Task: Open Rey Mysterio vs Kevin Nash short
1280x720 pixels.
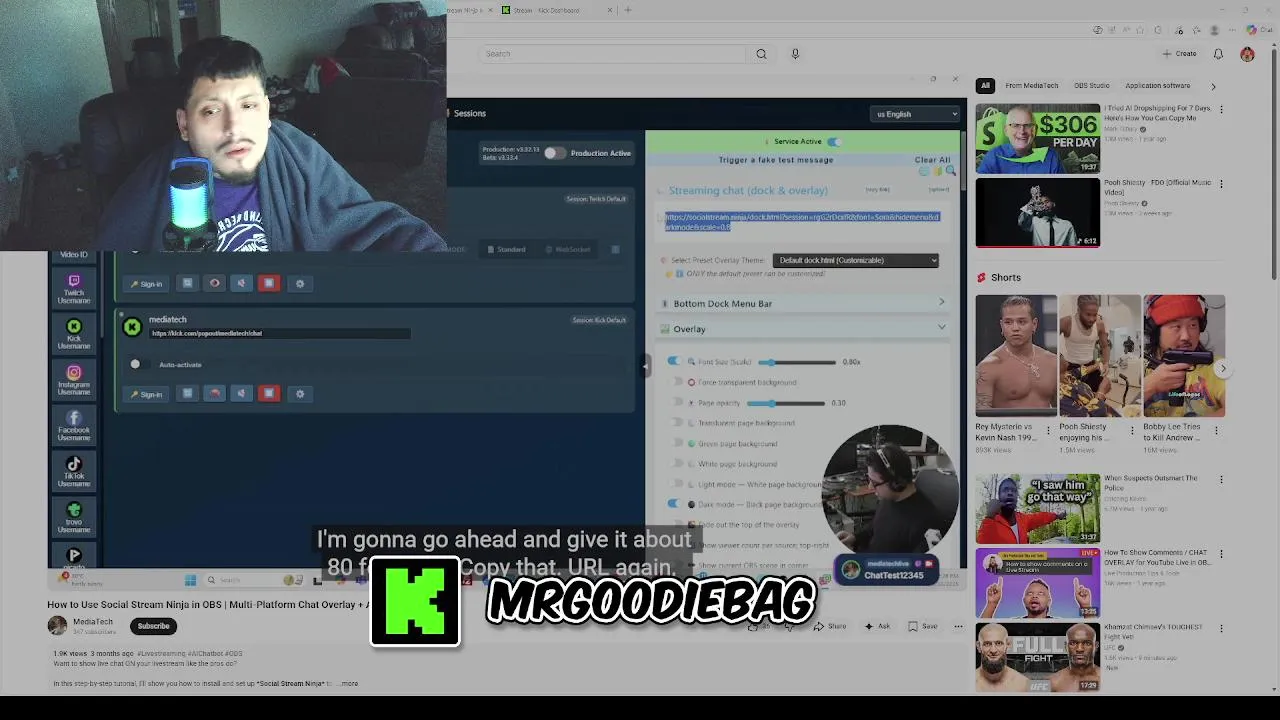Action: pos(1016,356)
